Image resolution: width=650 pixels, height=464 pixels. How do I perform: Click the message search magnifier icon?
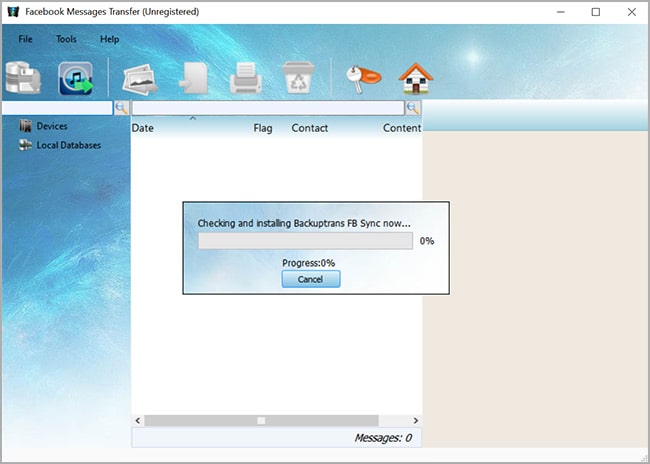(x=412, y=108)
